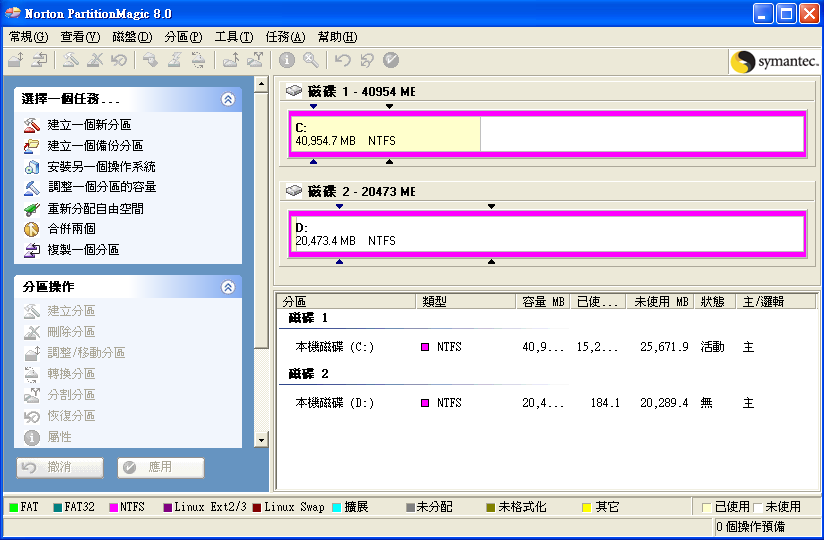Open the 幫助(H) menu
The width and height of the screenshot is (824, 540).
pyautogui.click(x=337, y=37)
